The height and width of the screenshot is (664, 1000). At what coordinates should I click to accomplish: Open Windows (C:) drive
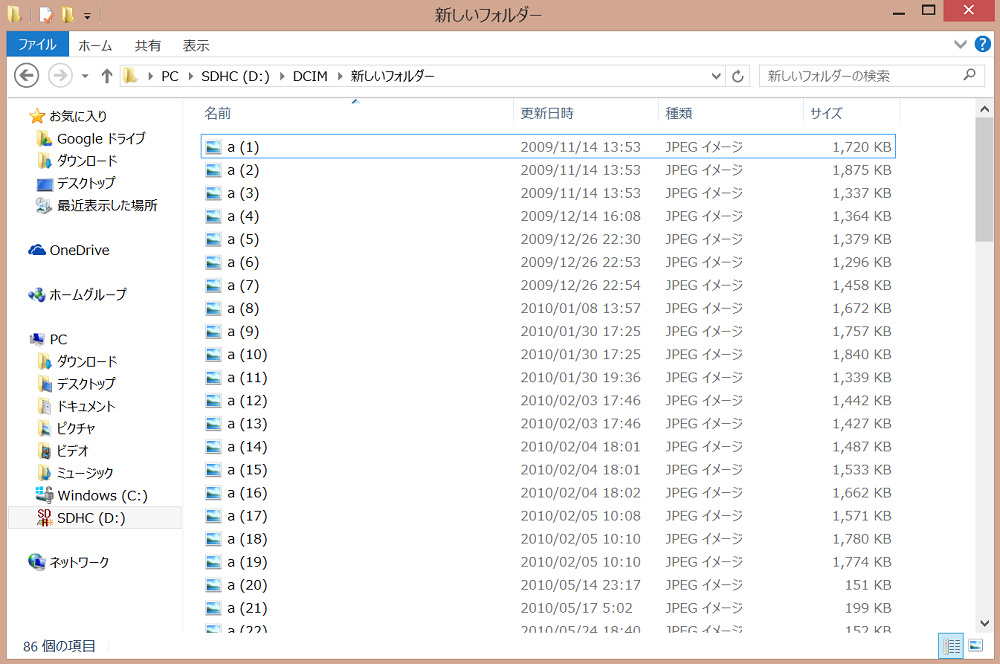(x=102, y=495)
